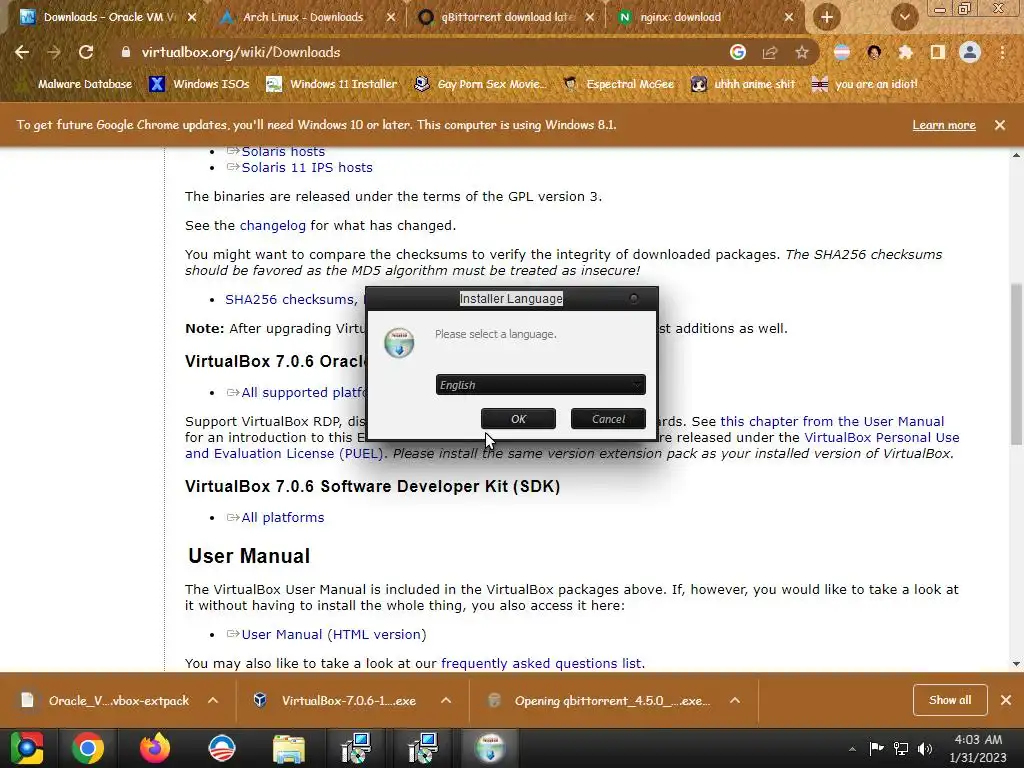Show hidden system tray icons

coord(852,749)
